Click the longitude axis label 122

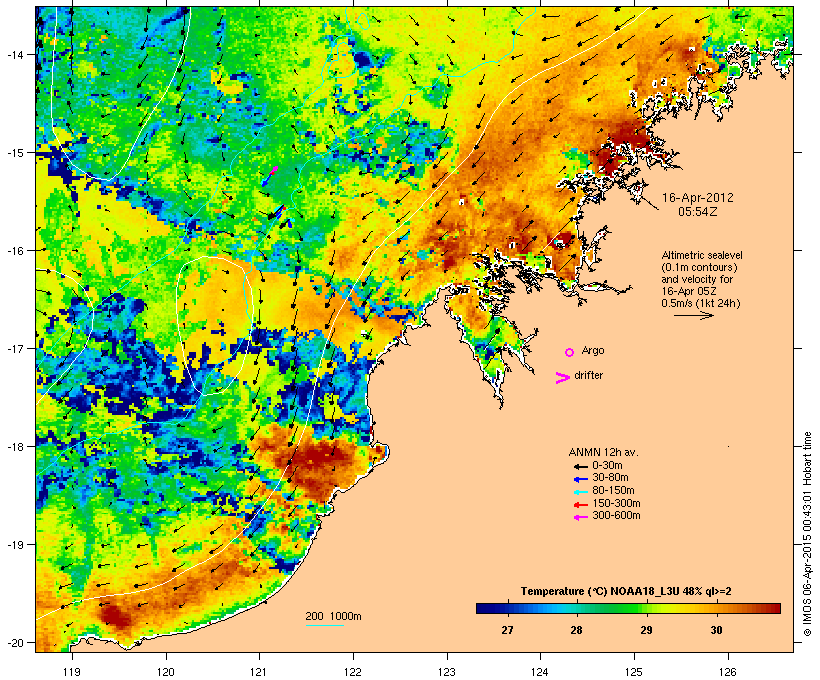(x=353, y=672)
